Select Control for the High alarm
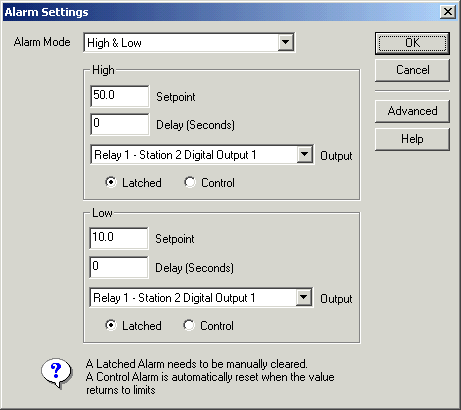The width and height of the screenshot is (461, 410). (190, 182)
